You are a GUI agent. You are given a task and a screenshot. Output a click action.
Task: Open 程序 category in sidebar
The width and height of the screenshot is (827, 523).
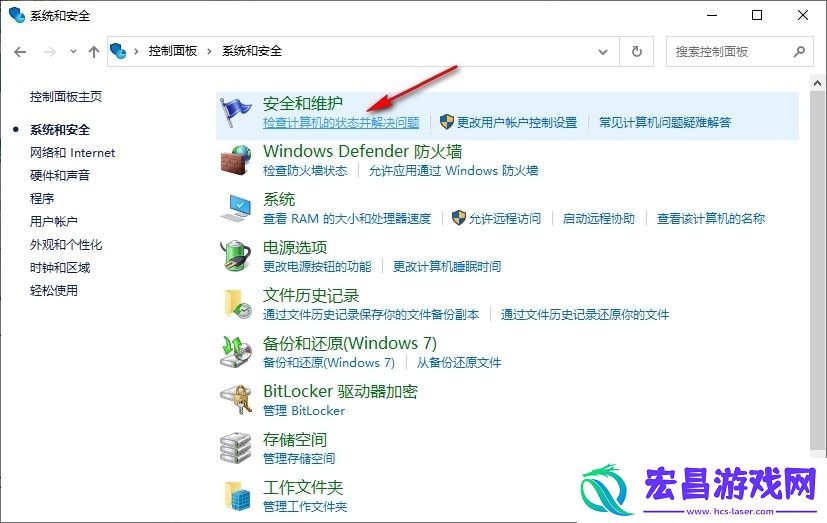coord(42,199)
